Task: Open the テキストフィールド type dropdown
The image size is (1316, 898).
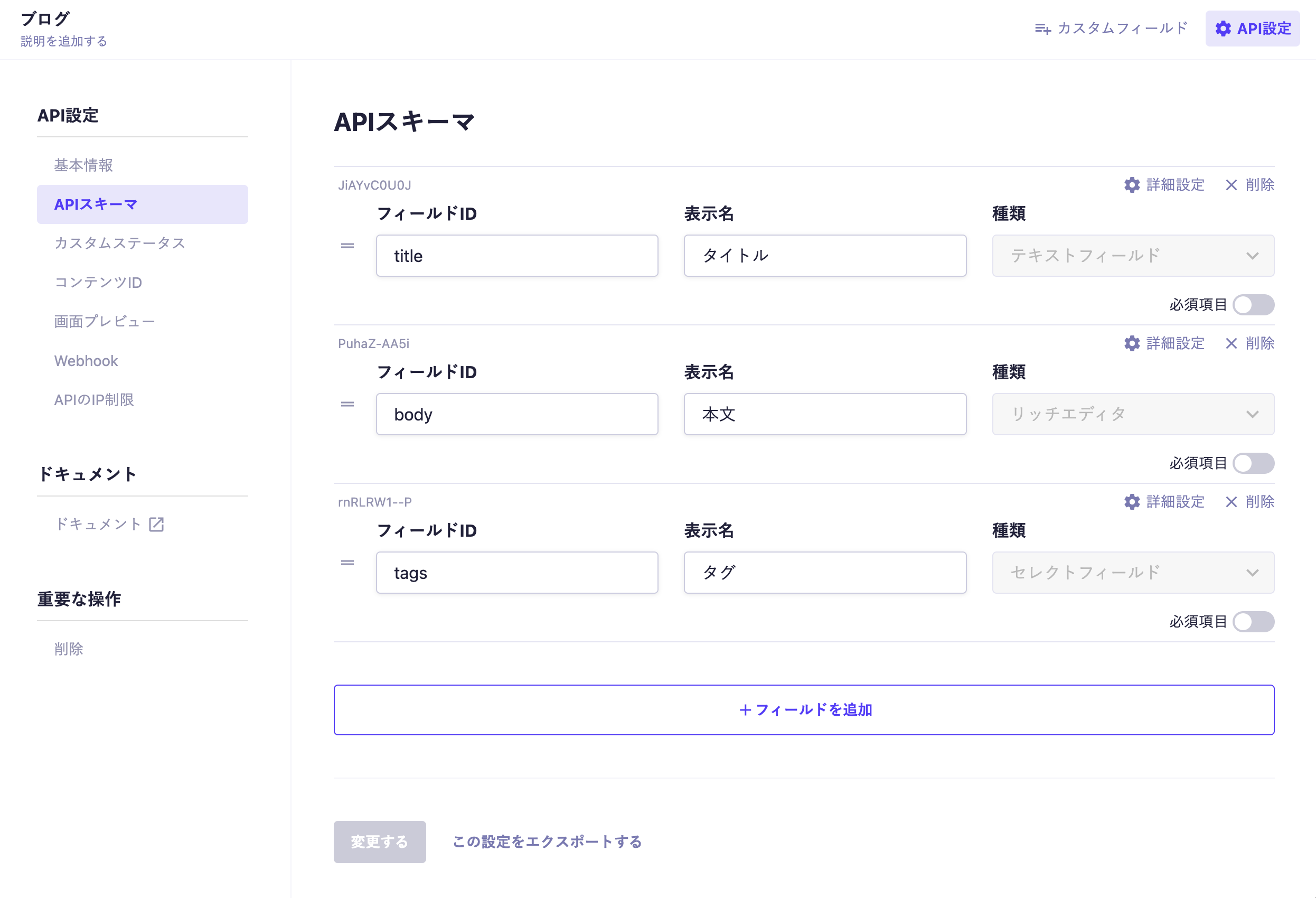Action: [x=1133, y=256]
